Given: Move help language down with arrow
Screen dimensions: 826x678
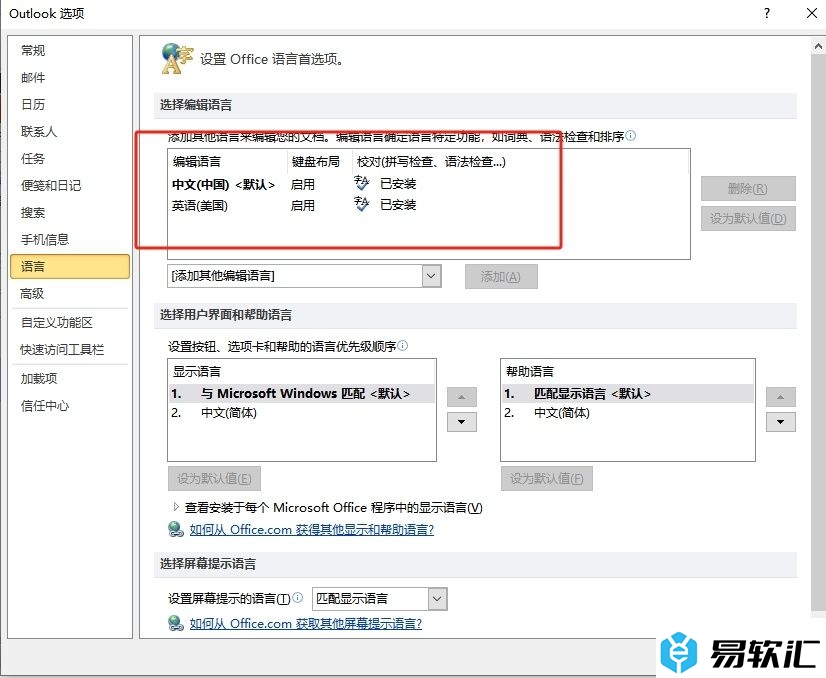Looking at the screenshot, I should tap(781, 422).
